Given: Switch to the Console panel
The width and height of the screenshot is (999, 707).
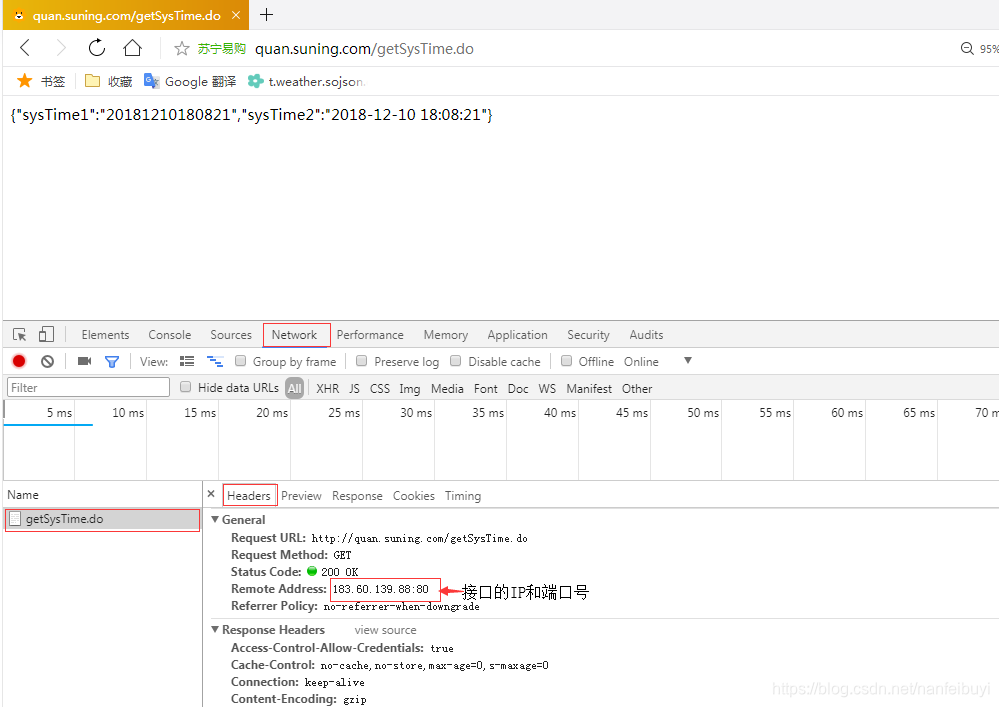Looking at the screenshot, I should pos(169,334).
